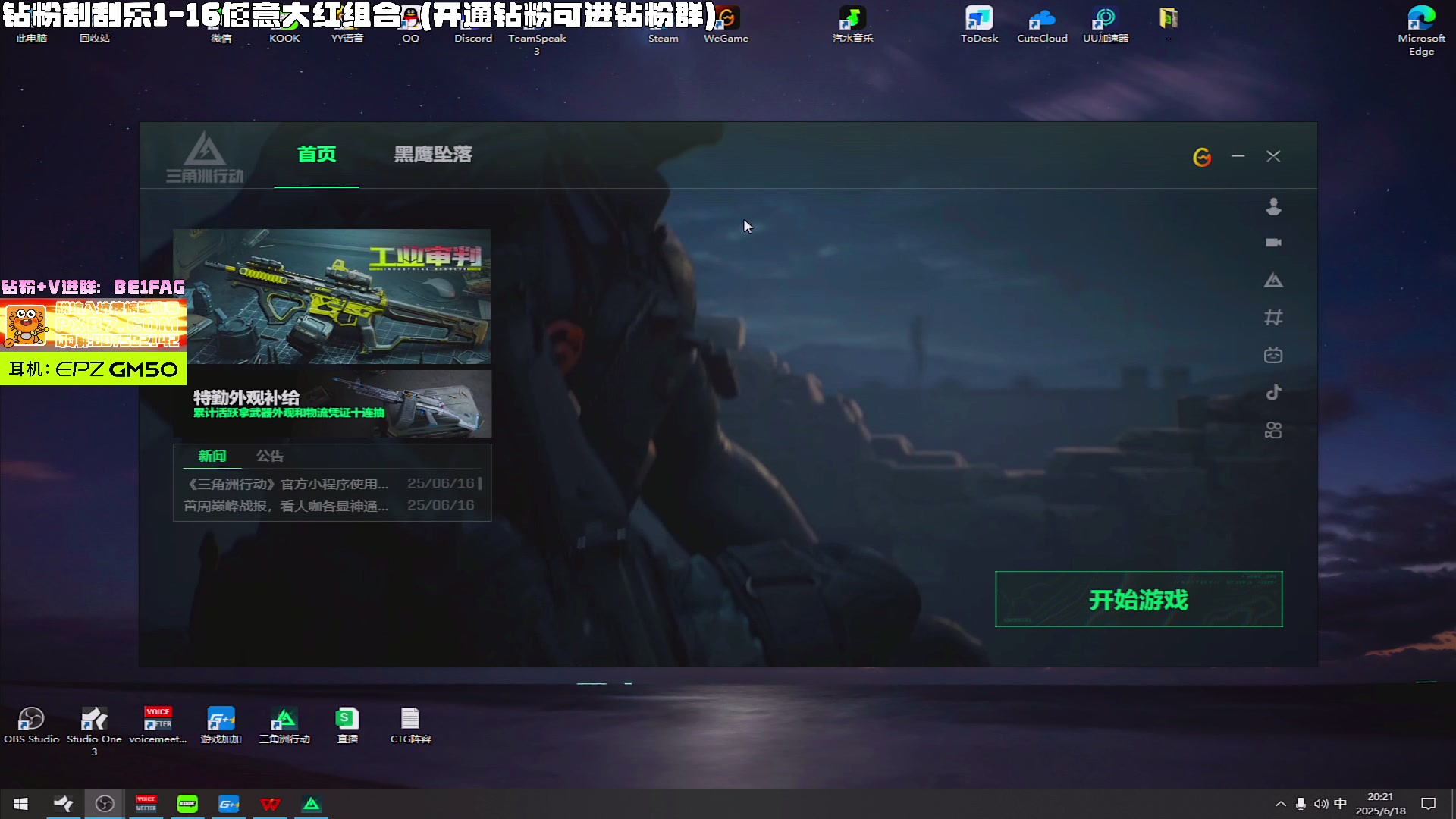
Task: Select 三角洲行动 desktop shortcut
Action: [284, 725]
